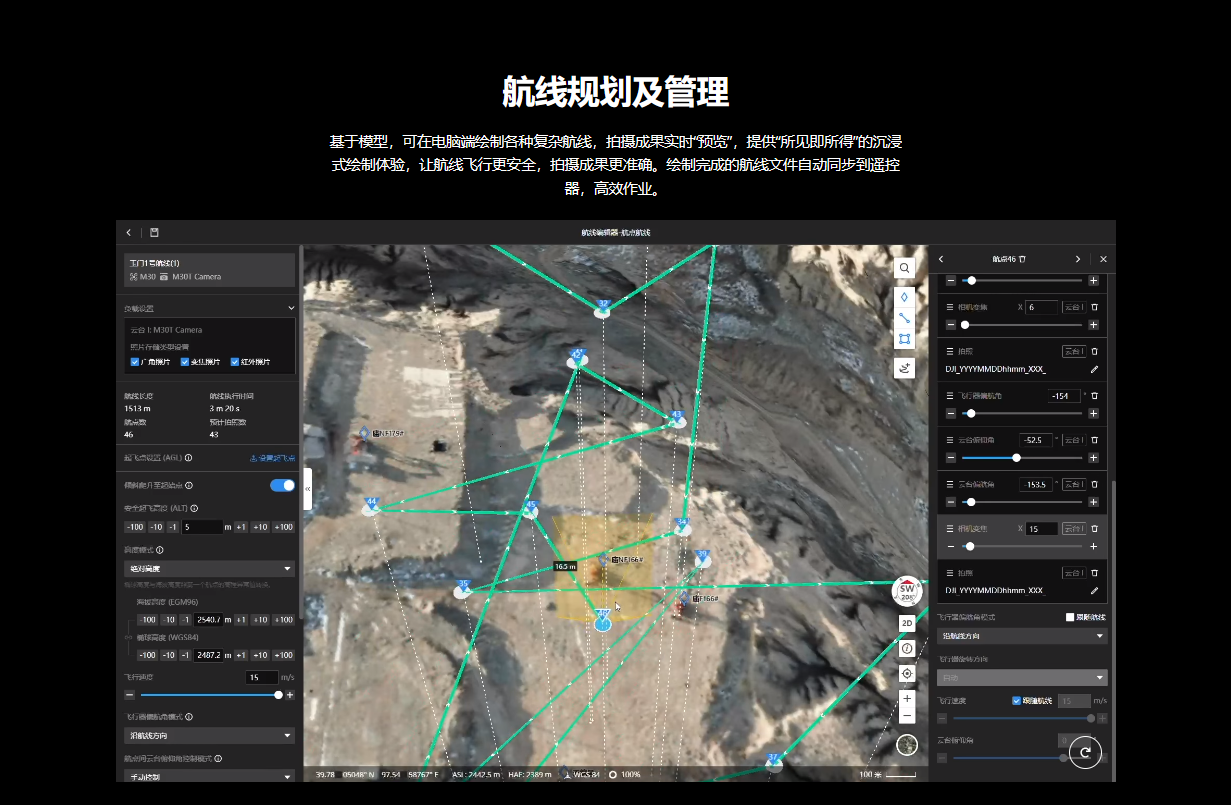Click the yaw angle input showing -154
This screenshot has height=805, width=1231.
(x=1065, y=396)
